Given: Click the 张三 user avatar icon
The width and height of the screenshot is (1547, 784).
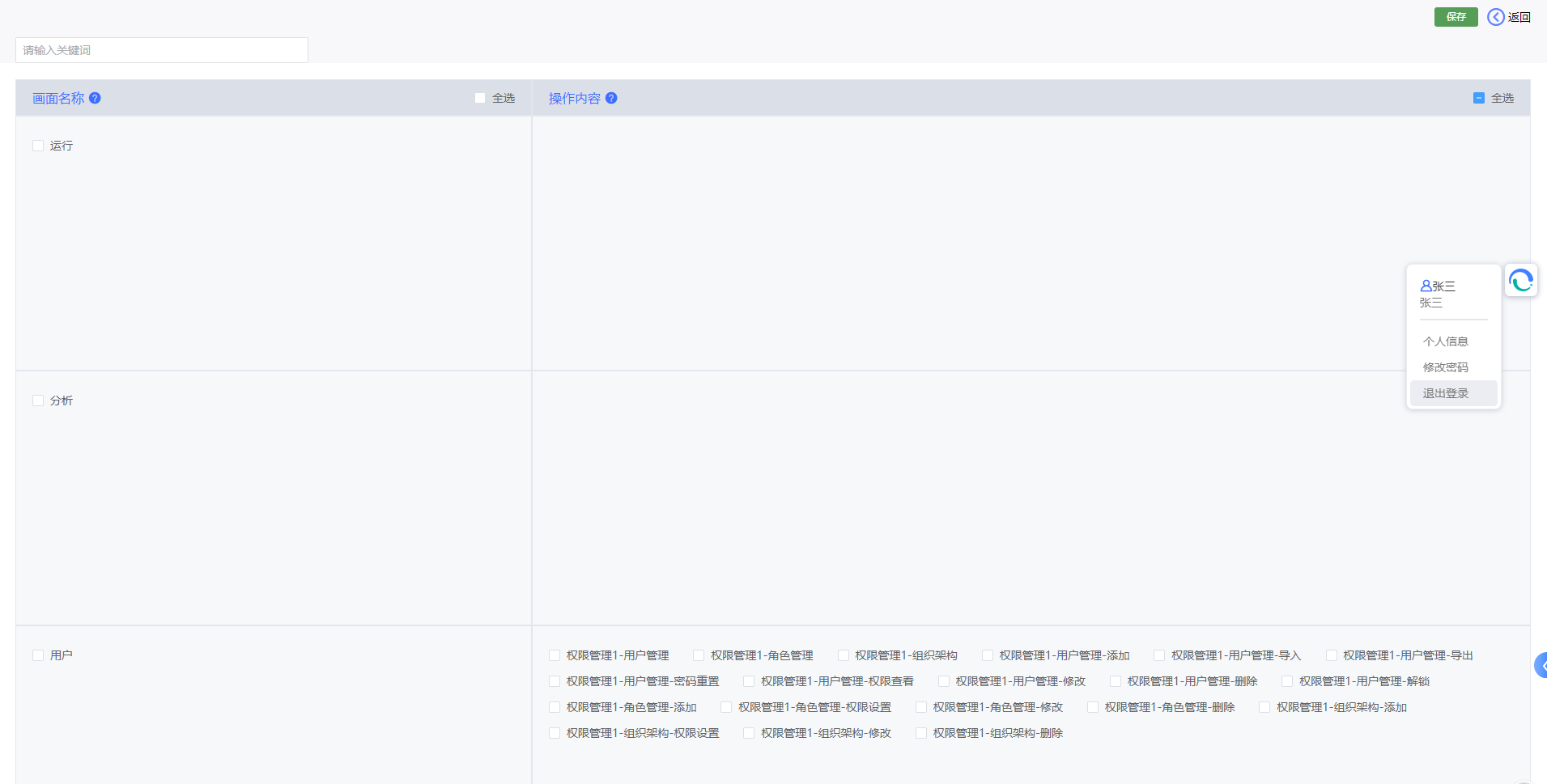Looking at the screenshot, I should point(1426,286).
